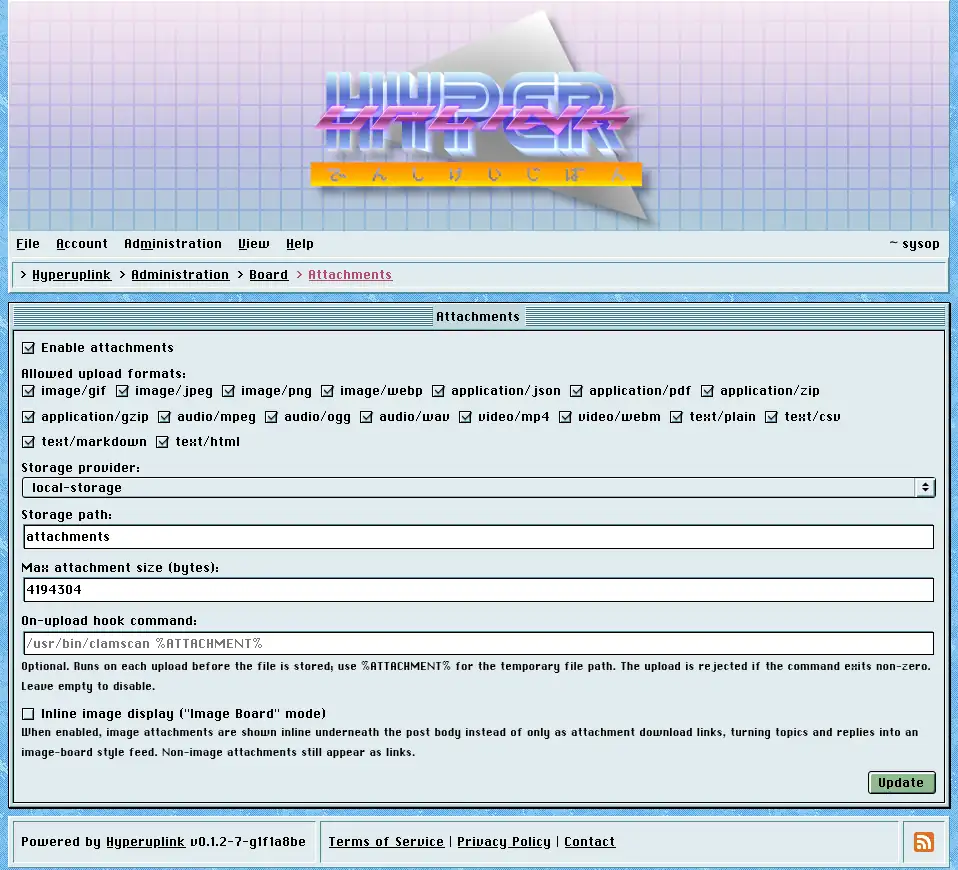Disable video/webm uploads

pos(565,417)
